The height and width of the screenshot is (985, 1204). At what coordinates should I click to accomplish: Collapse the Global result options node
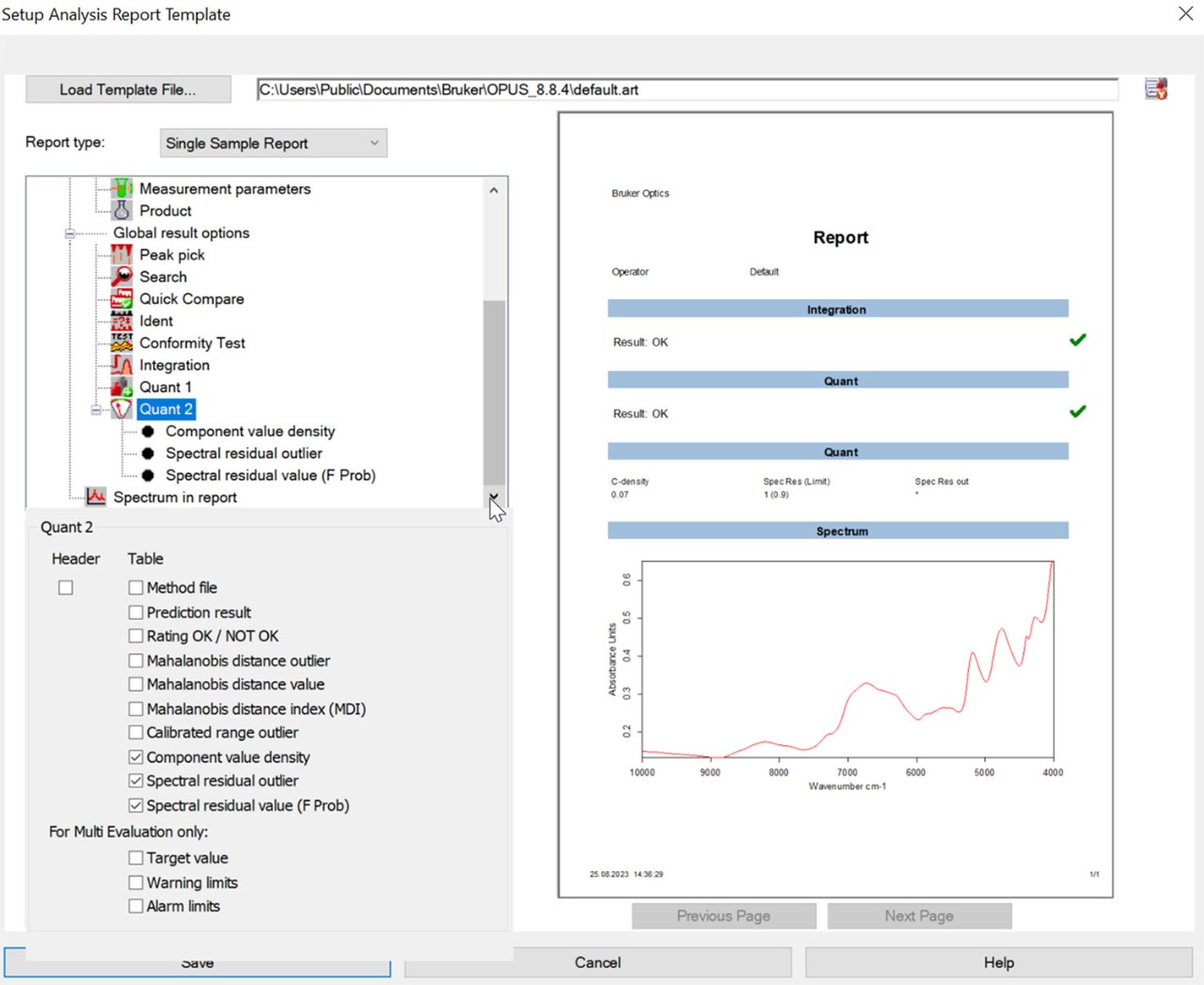(x=70, y=233)
